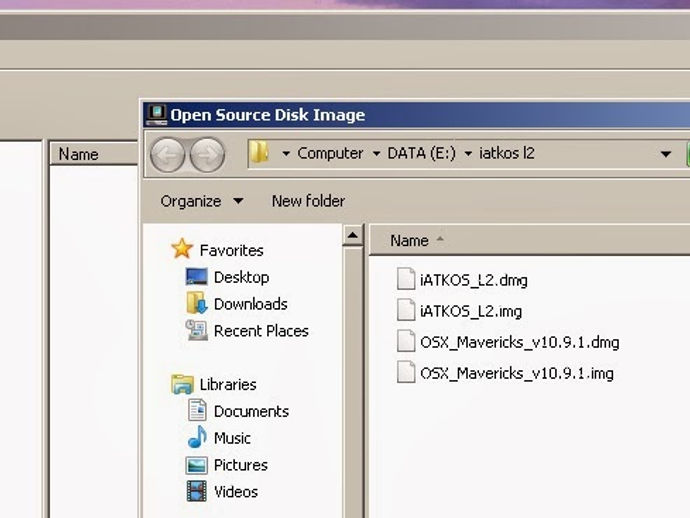The height and width of the screenshot is (518, 690).
Task: Expand dropdown arrow before DATA (E:) breadcrumb
Action: coord(376,154)
